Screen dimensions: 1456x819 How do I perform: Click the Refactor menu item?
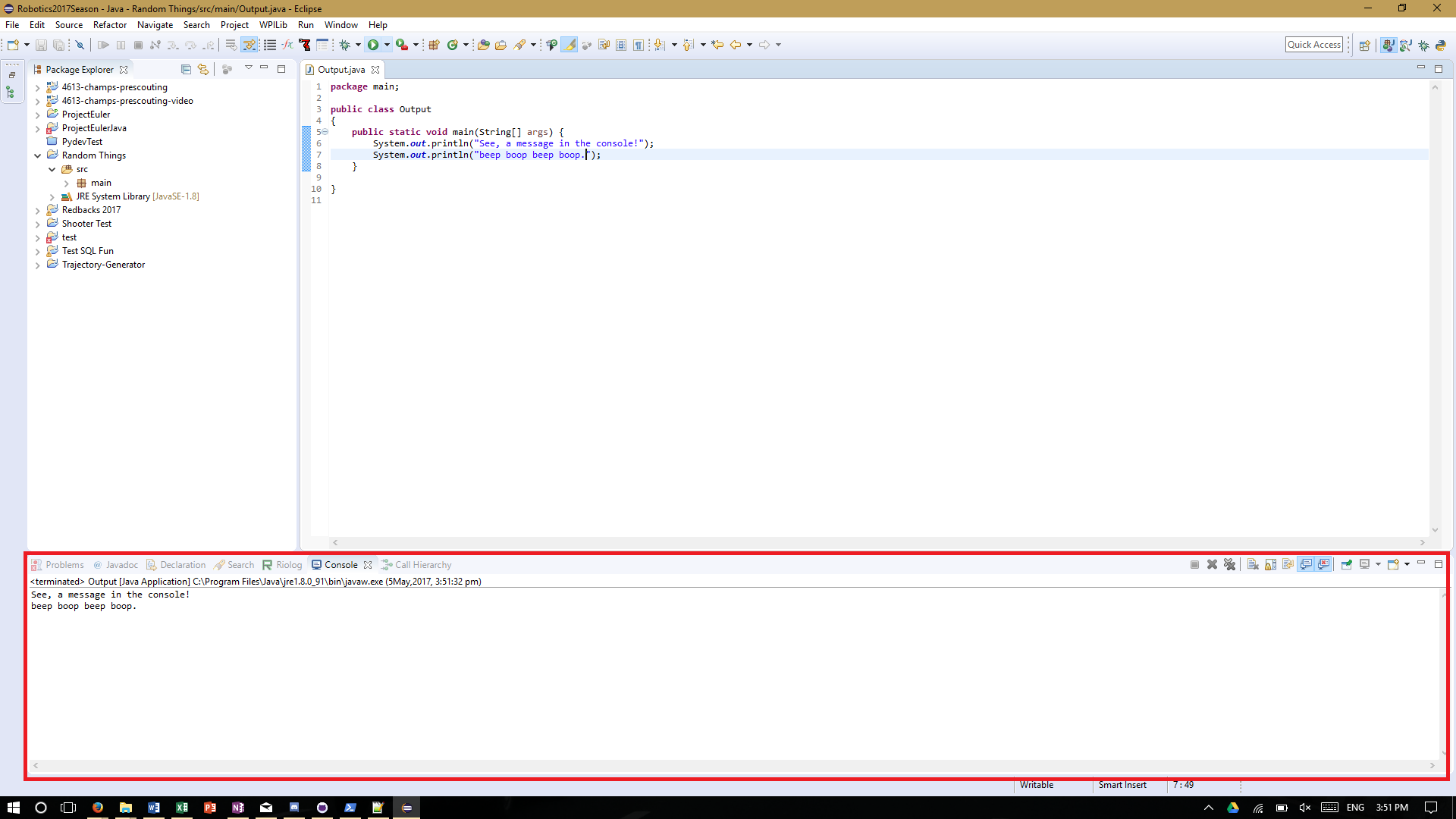pos(108,24)
